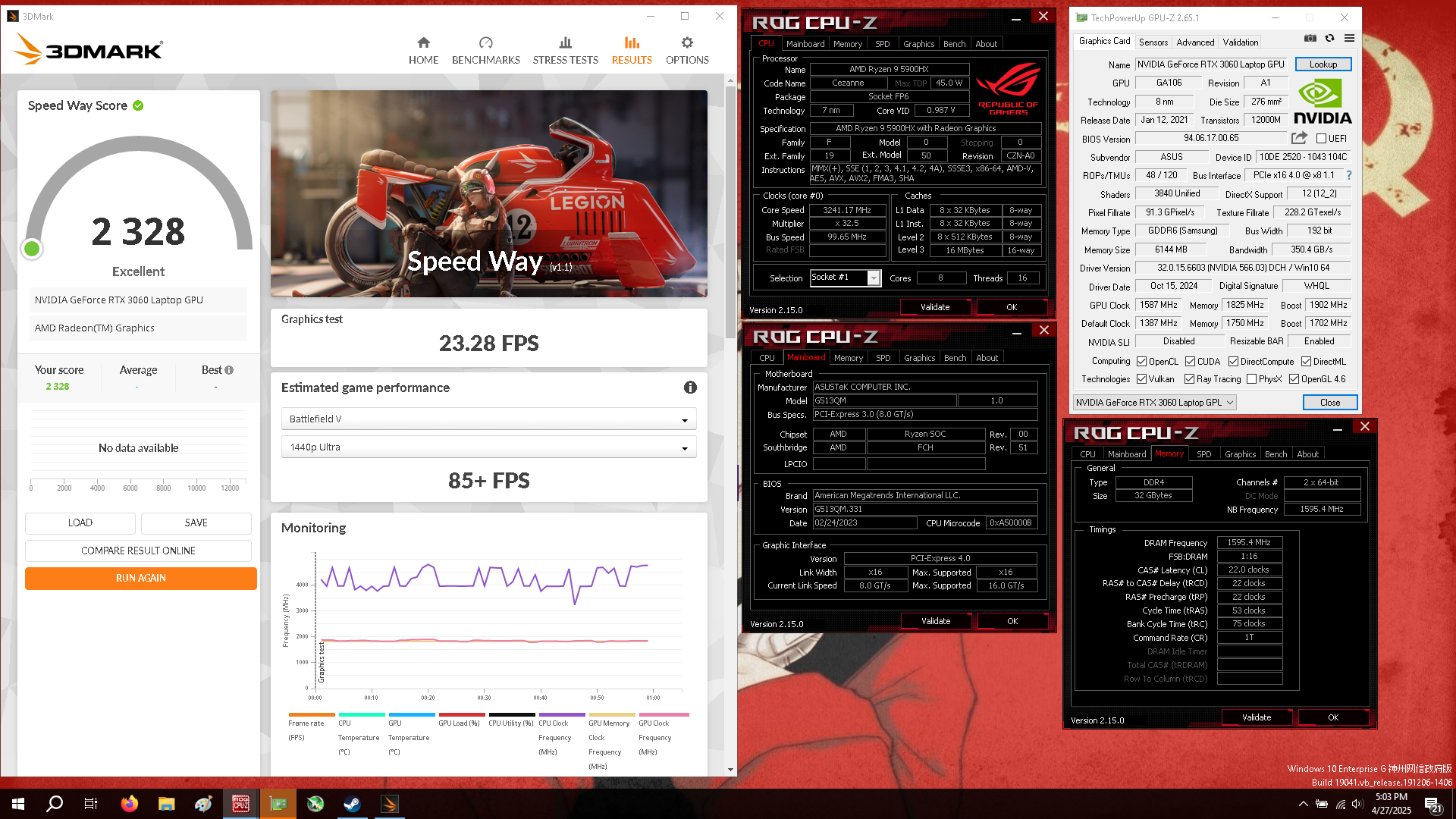Open the volume control in system tray
This screenshot has width=1456, height=819.
coord(1357,804)
